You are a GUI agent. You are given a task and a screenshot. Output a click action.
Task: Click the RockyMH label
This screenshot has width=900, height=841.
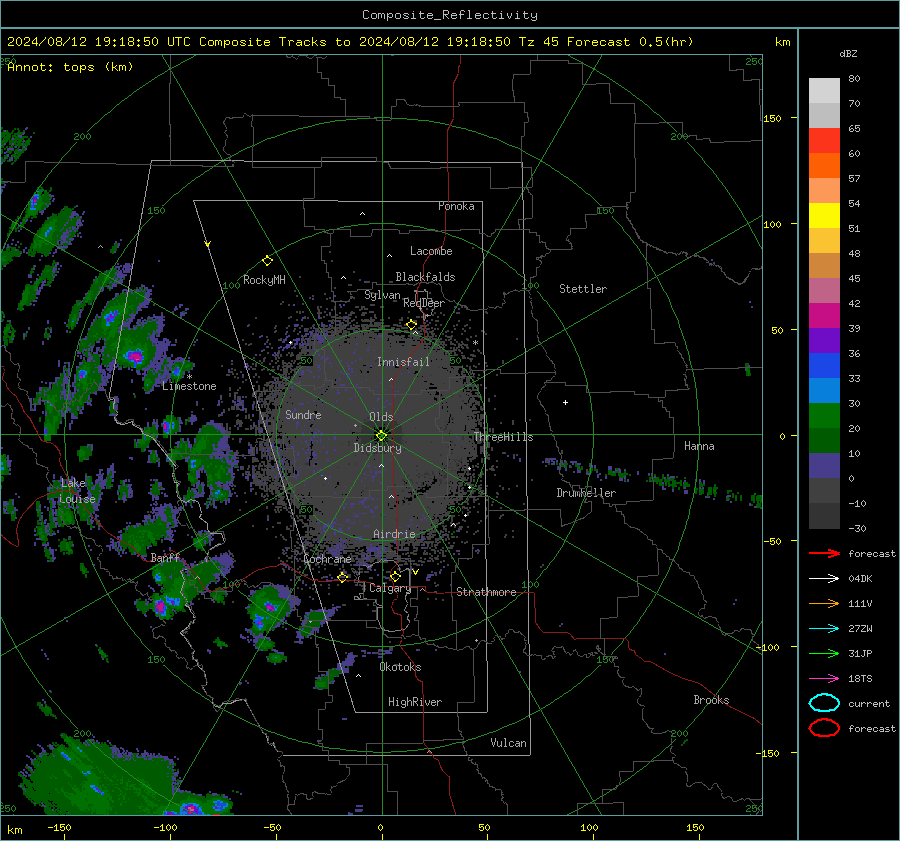(x=264, y=280)
